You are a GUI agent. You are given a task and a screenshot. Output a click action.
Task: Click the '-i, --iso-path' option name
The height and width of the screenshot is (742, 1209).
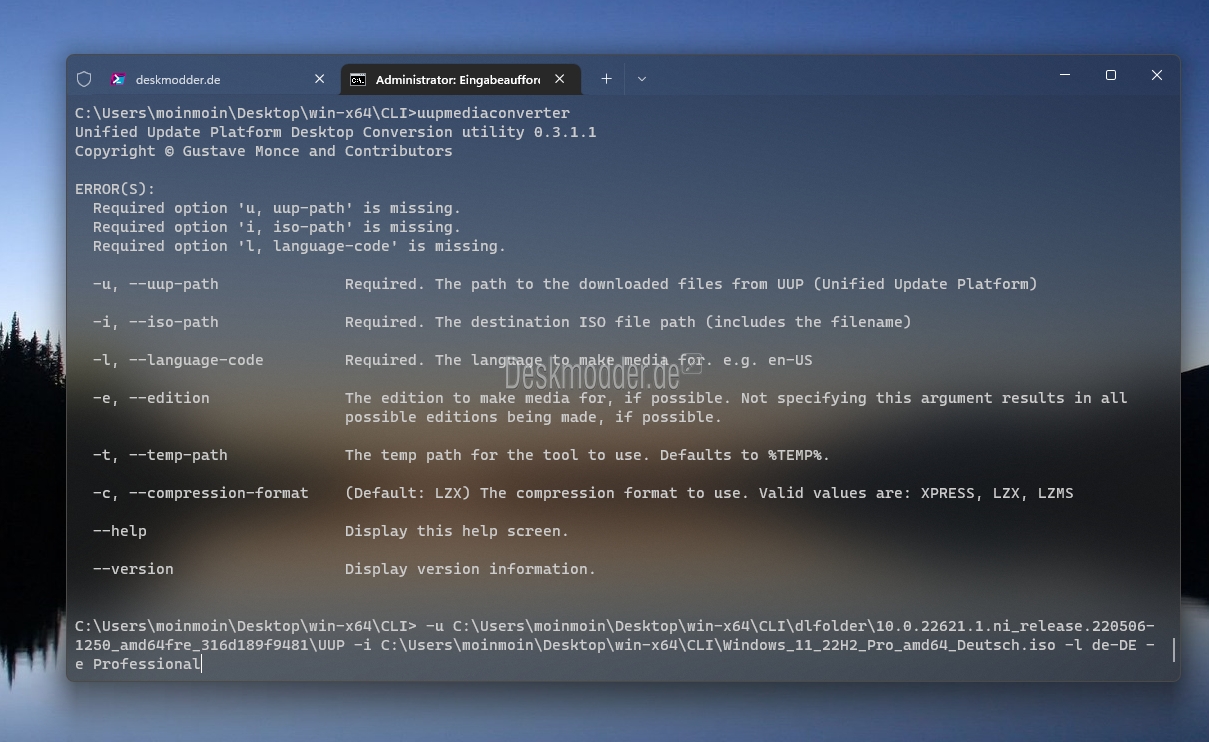coord(156,322)
